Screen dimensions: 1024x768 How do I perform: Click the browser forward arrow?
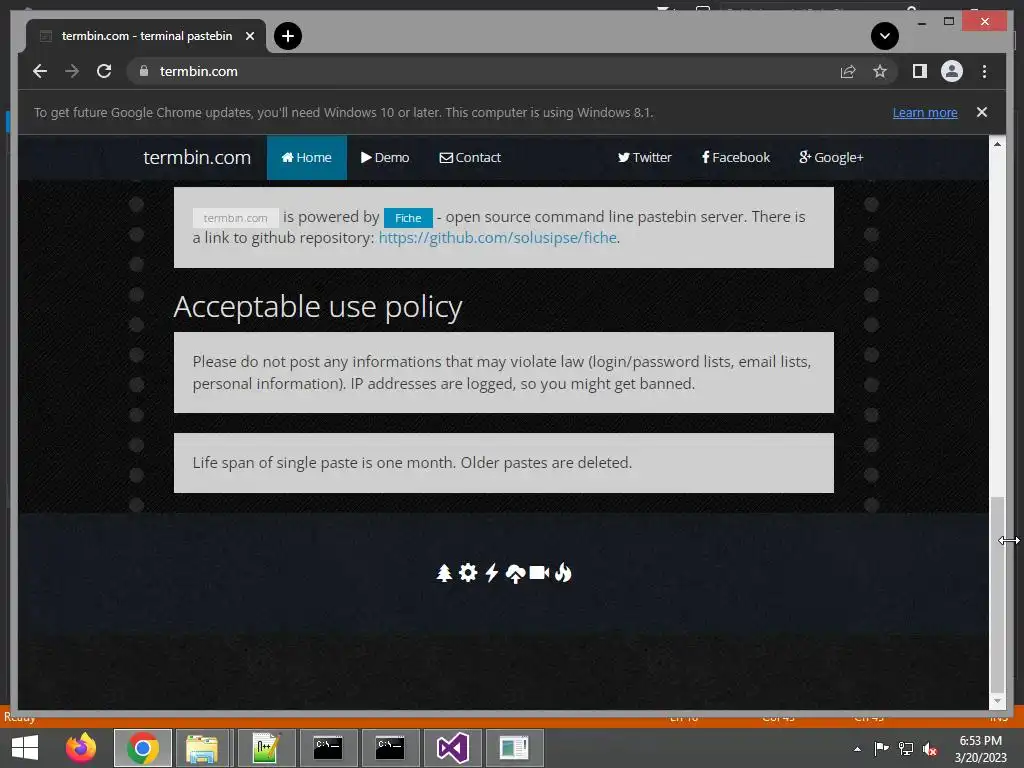[x=72, y=71]
